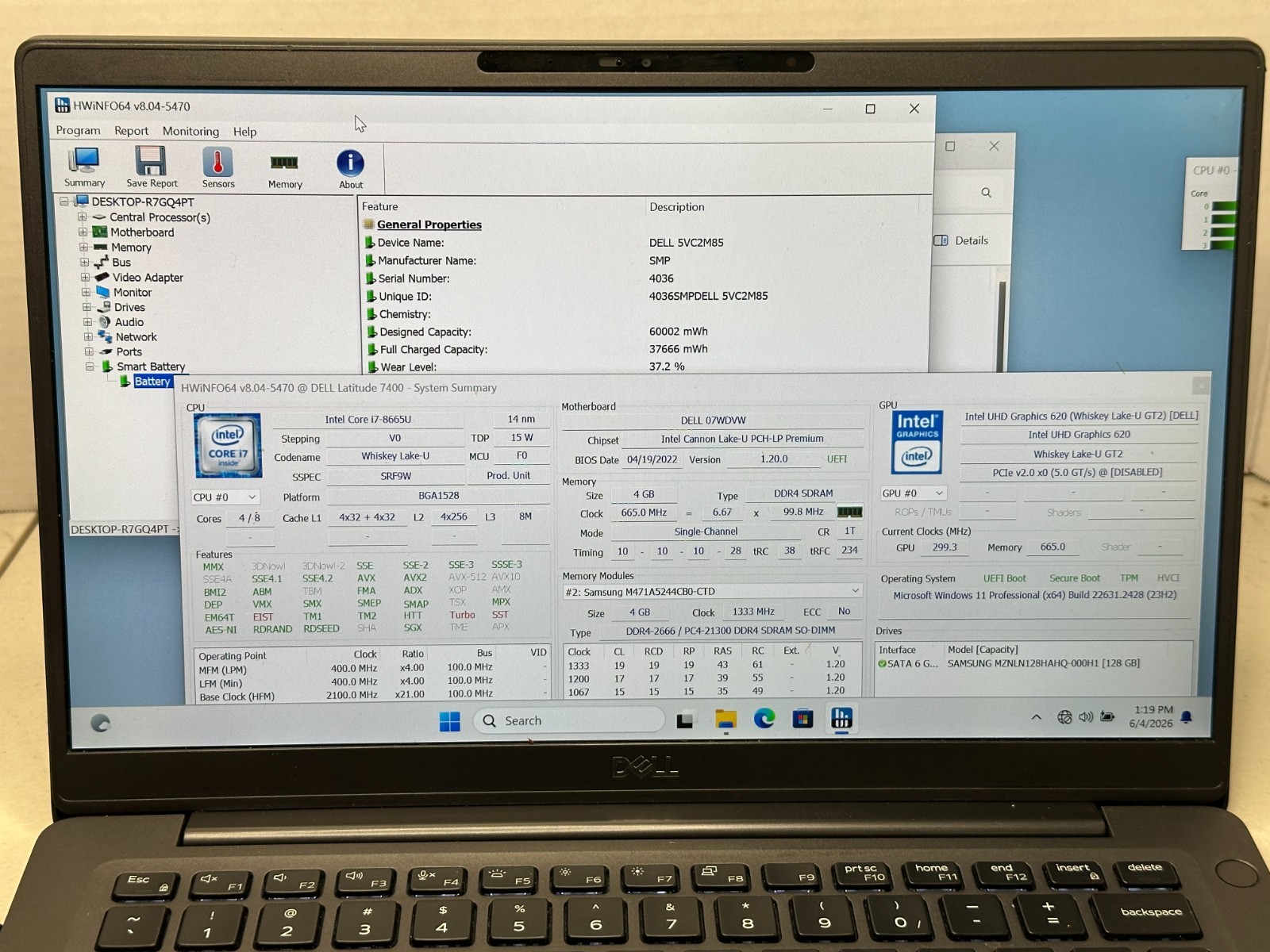Viewport: 1270px width, 952px height.
Task: Click the memory chip icon beside 99.8 MHz
Action: pyautogui.click(x=849, y=512)
